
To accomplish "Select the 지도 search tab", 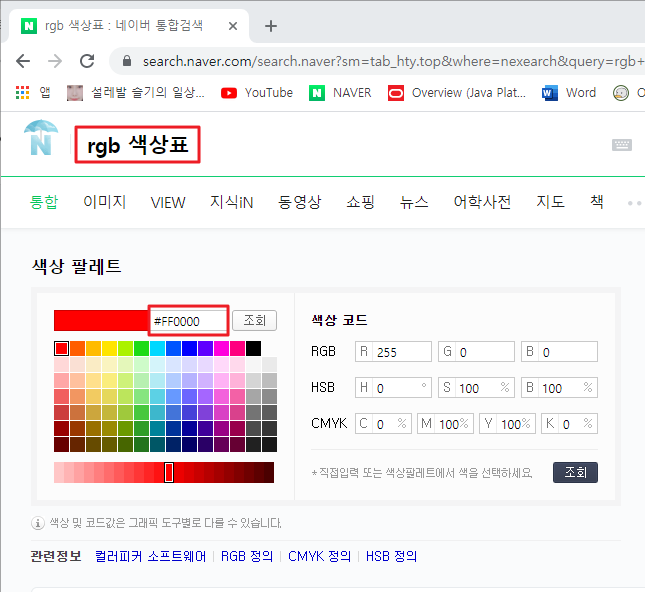I will (x=550, y=202).
